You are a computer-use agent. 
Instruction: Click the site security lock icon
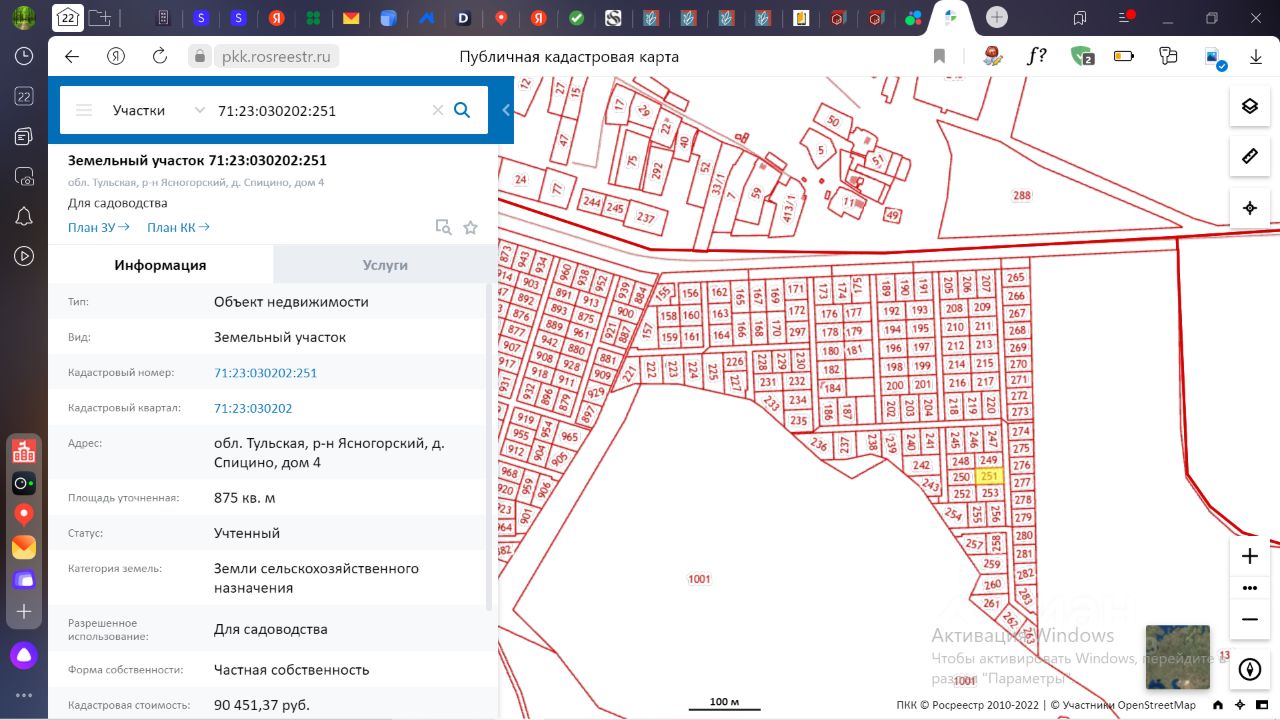click(200, 57)
